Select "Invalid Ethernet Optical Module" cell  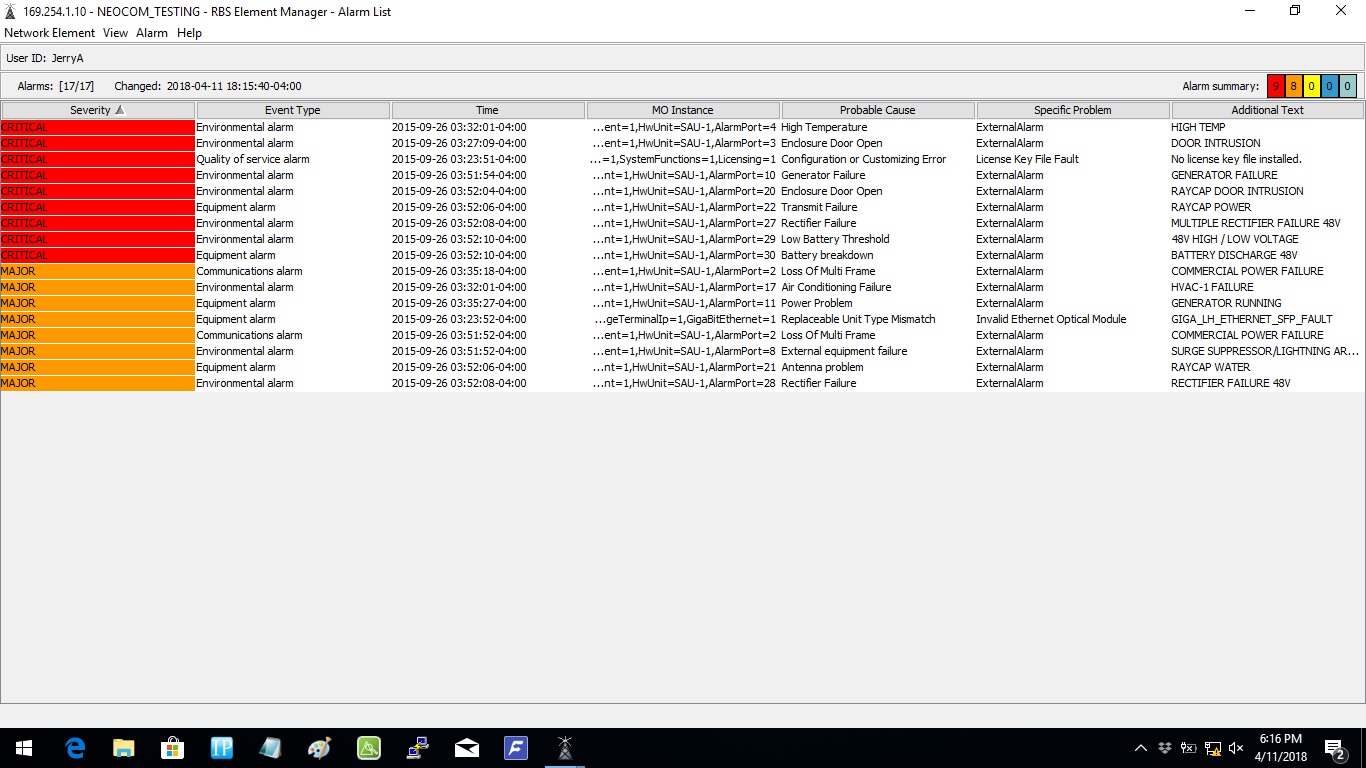[x=1072, y=319]
